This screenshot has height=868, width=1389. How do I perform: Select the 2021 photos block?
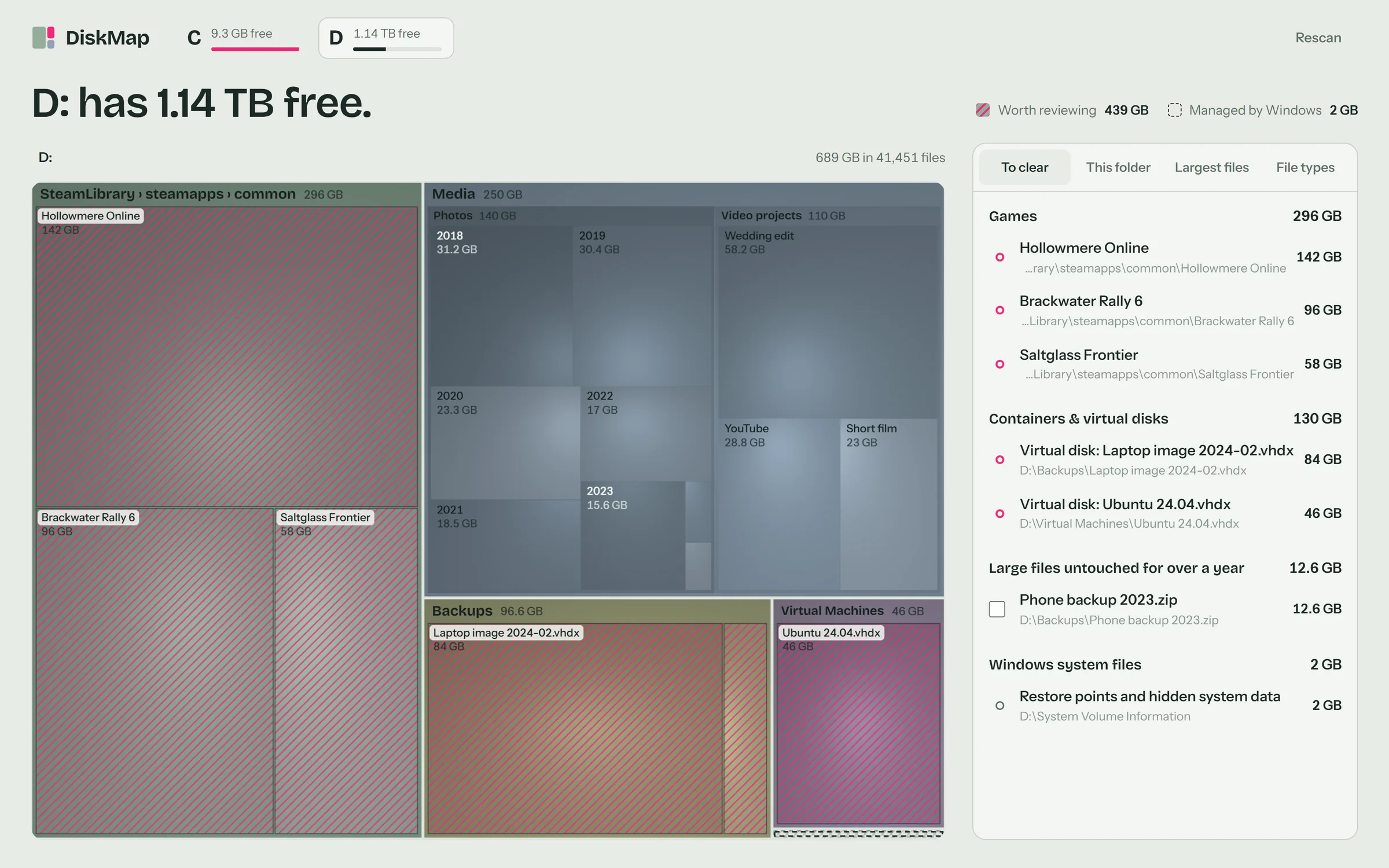coord(505,545)
